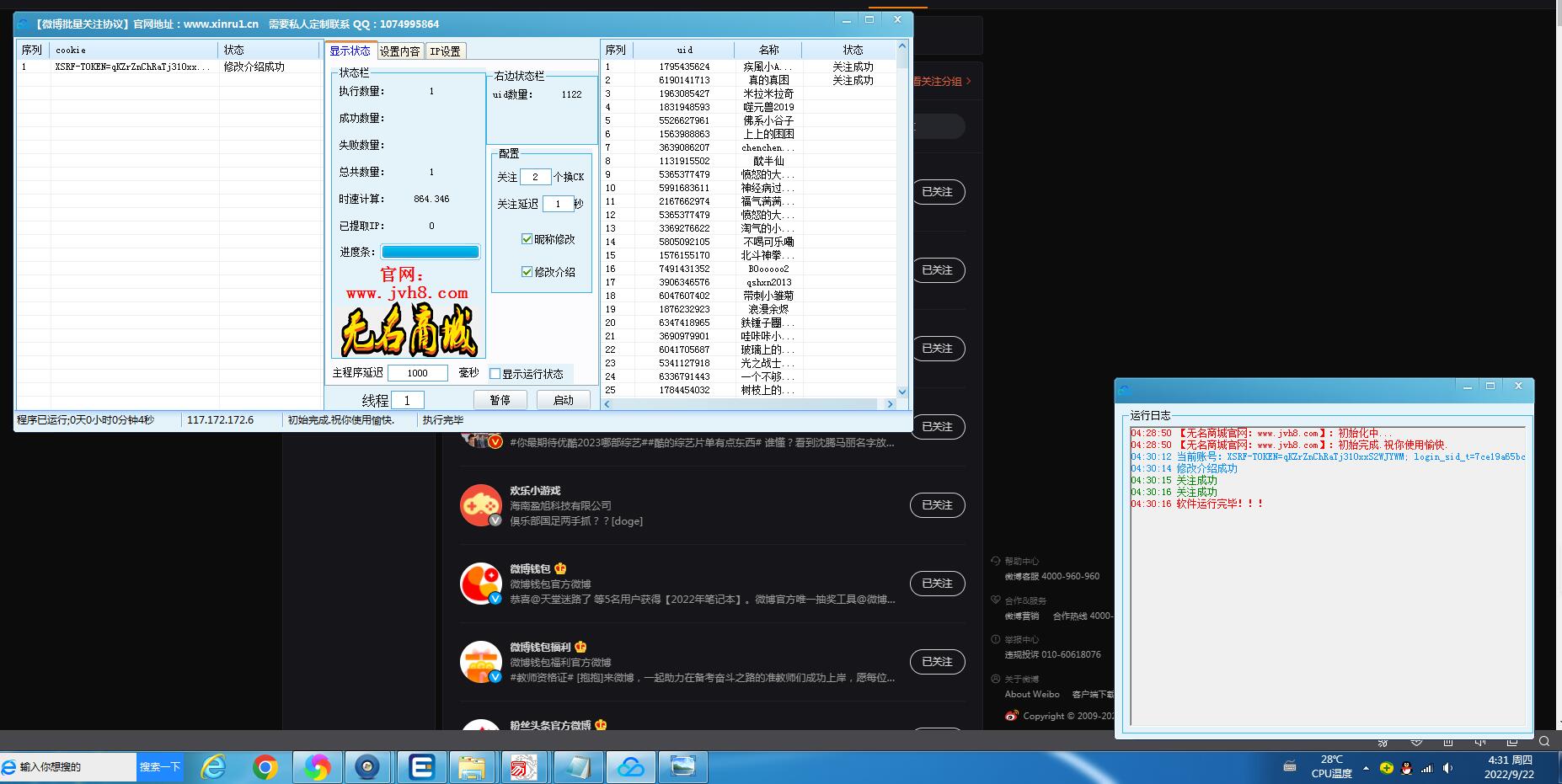Click 微博钱包福利 avatar in Weibo list
The height and width of the screenshot is (784, 1562).
pos(481,661)
